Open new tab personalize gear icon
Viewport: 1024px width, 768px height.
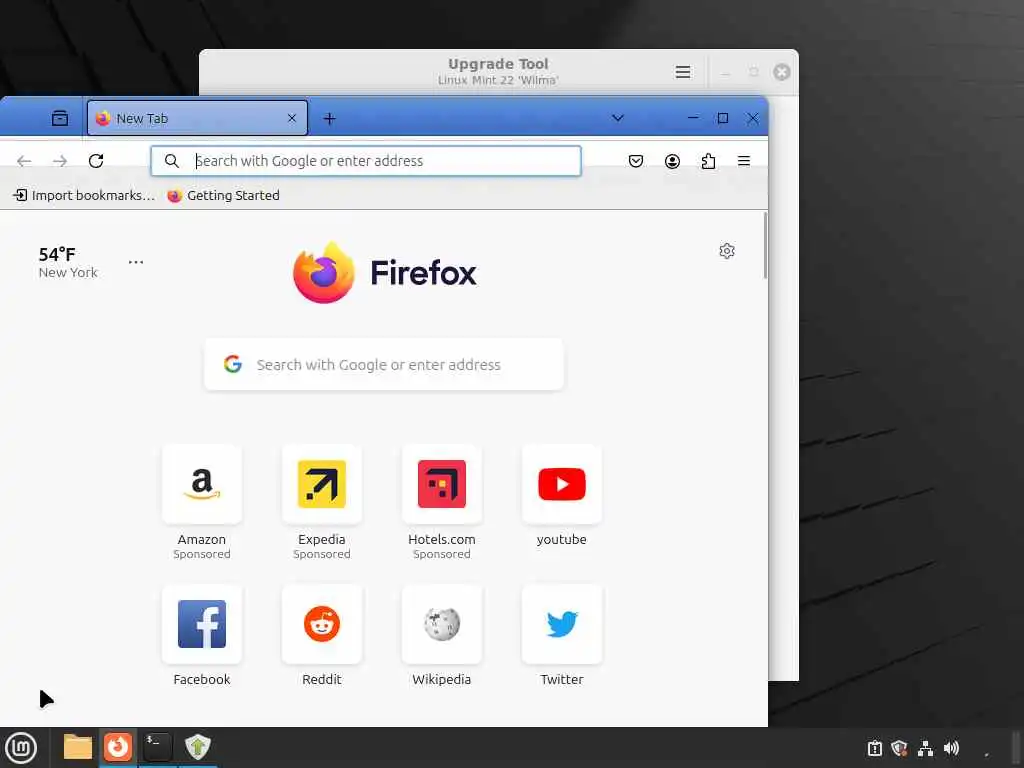pos(727,251)
